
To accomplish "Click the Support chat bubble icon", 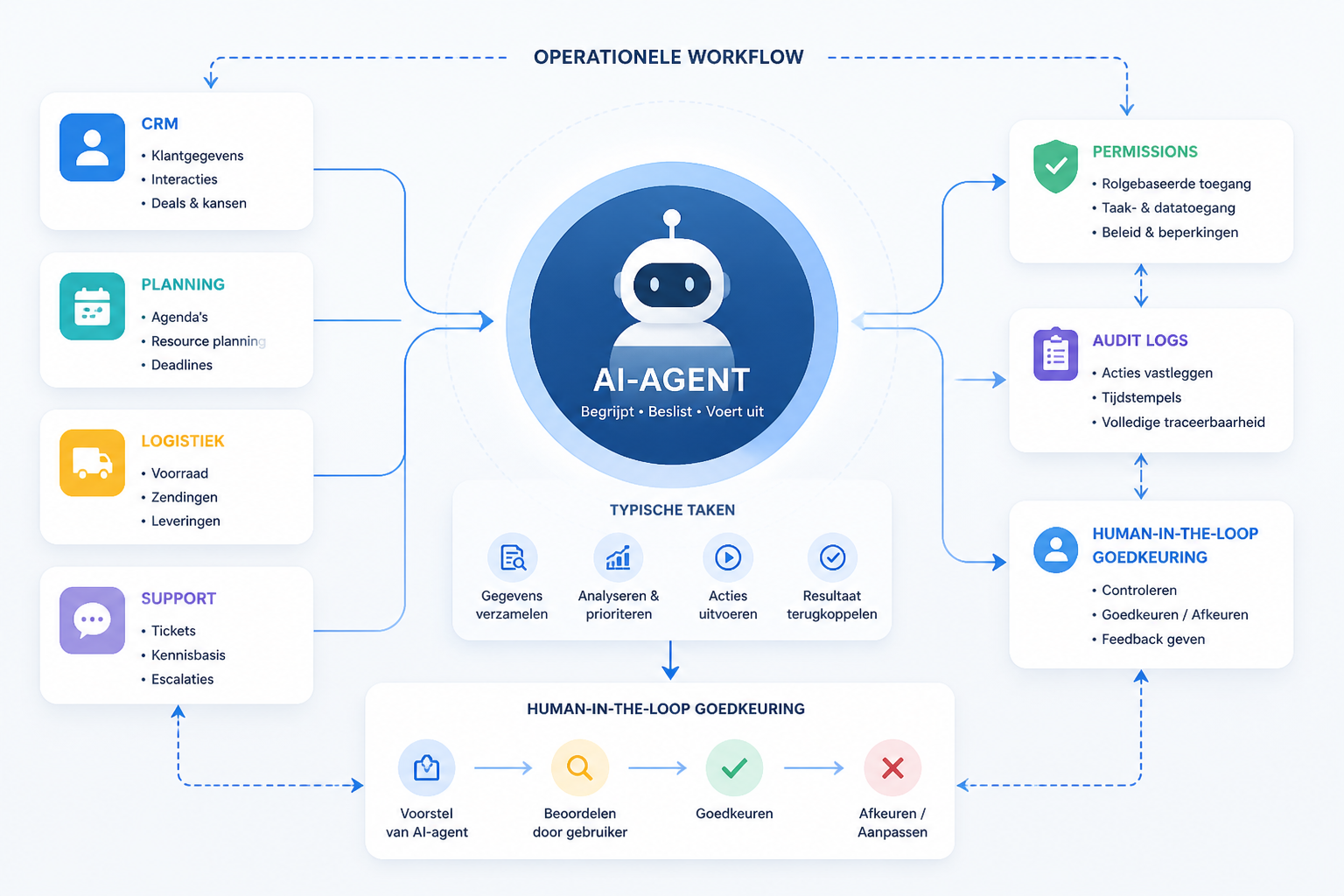I will tap(92, 620).
